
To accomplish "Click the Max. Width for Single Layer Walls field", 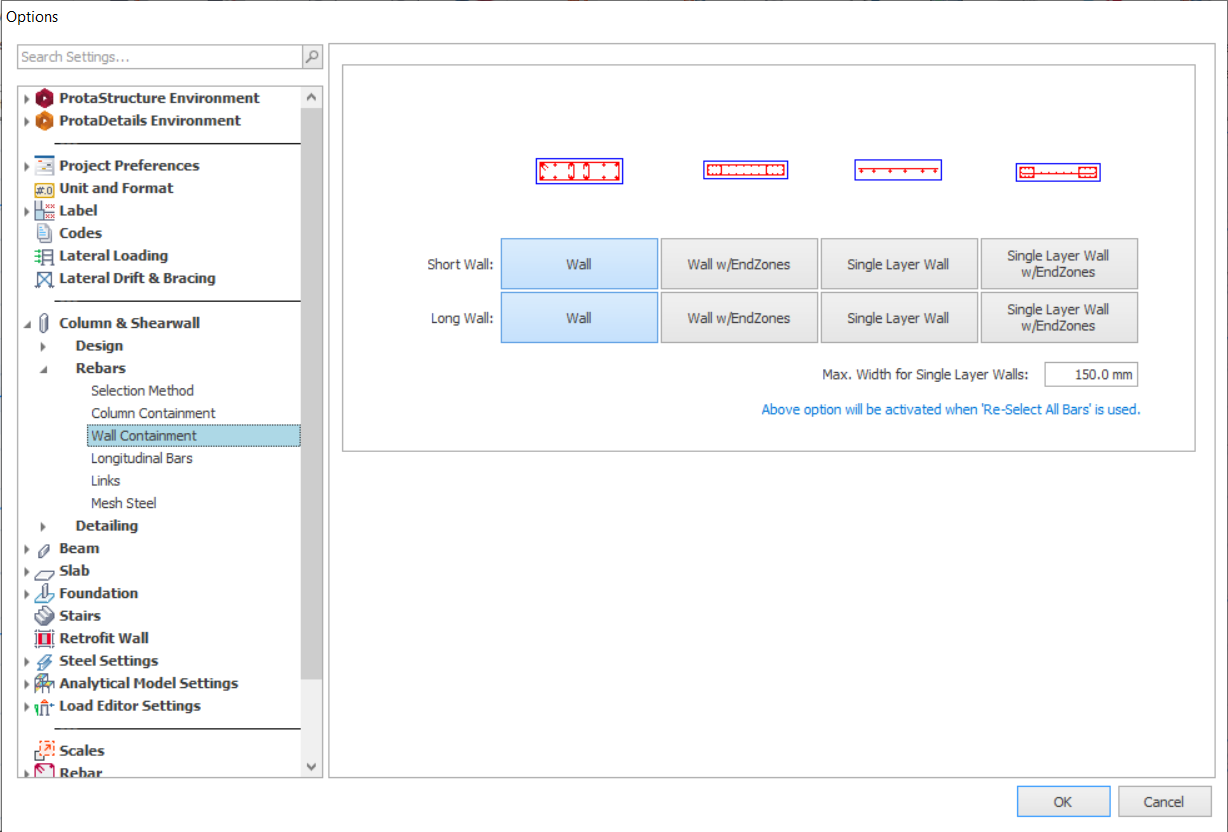I will point(1090,375).
